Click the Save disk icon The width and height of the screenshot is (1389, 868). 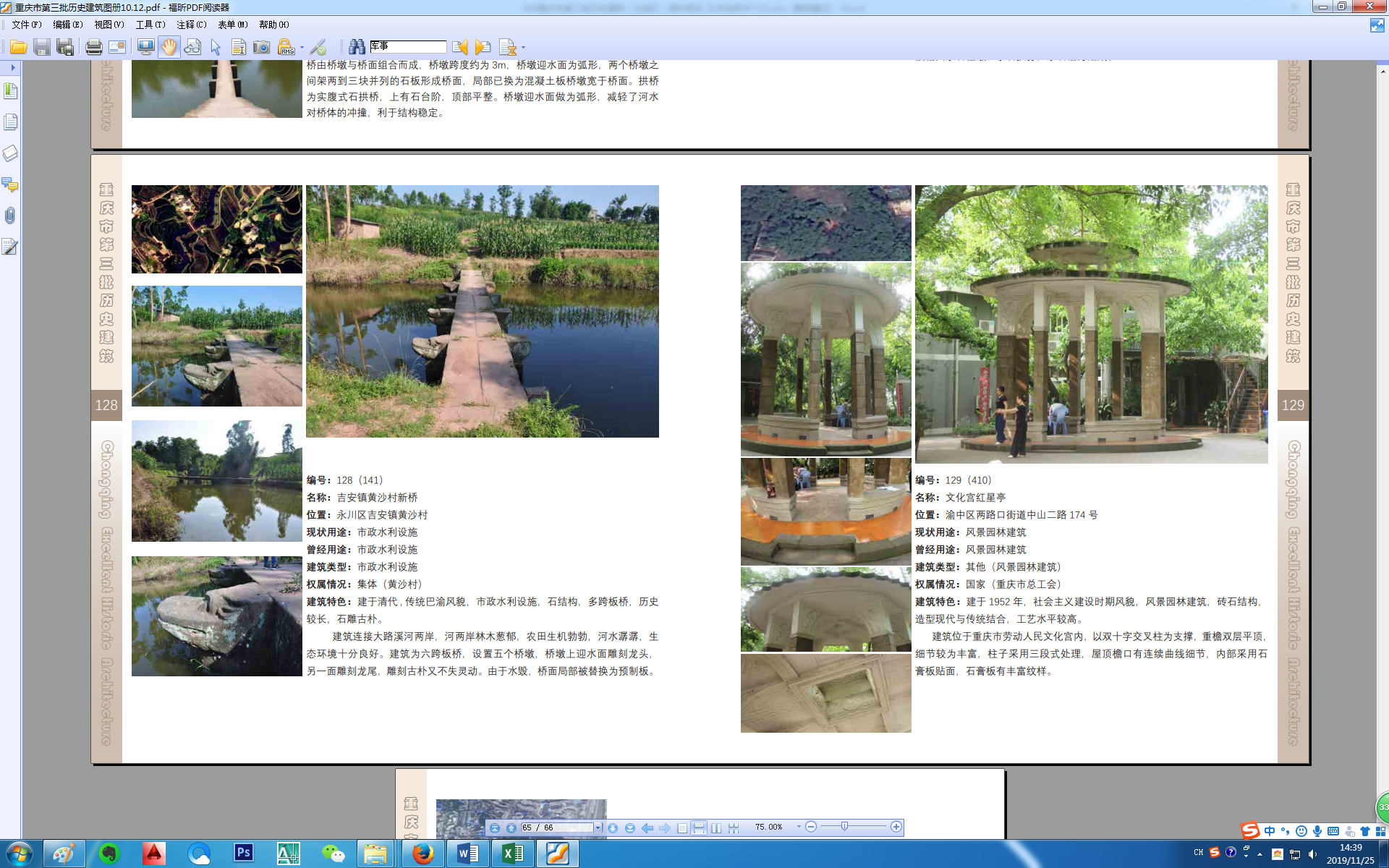click(42, 47)
